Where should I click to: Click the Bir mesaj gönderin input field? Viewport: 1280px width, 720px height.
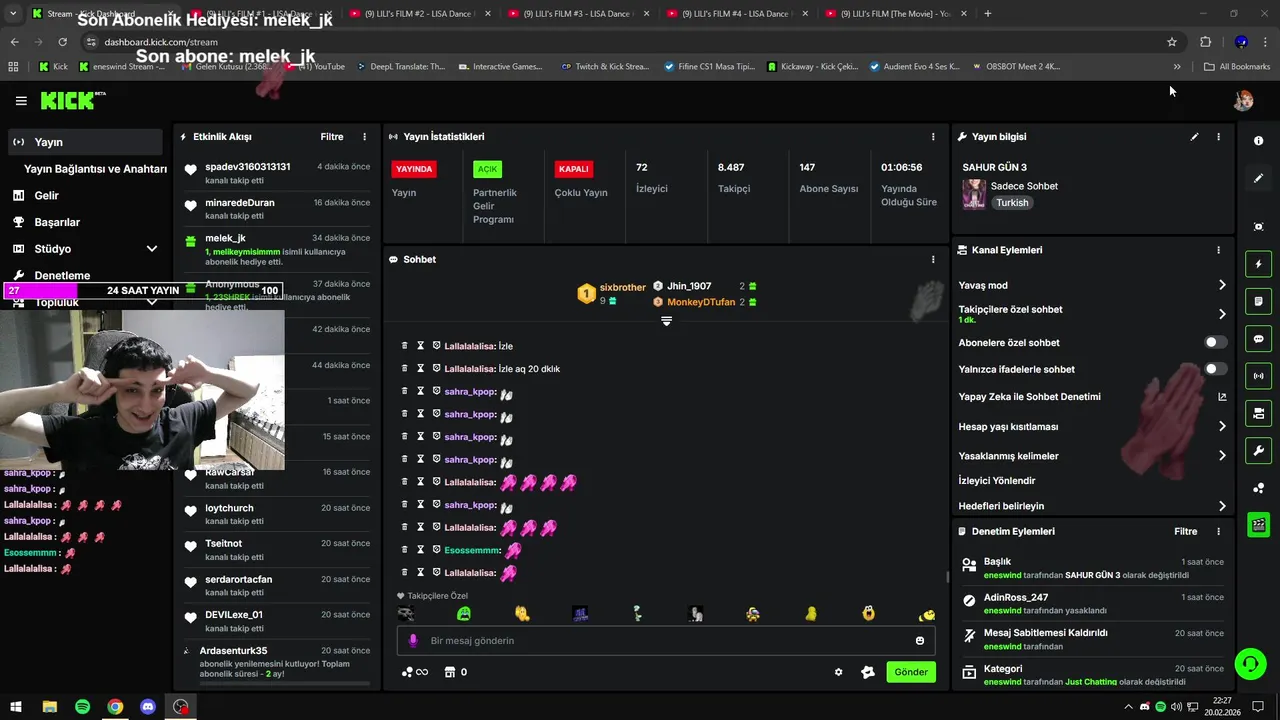point(666,641)
